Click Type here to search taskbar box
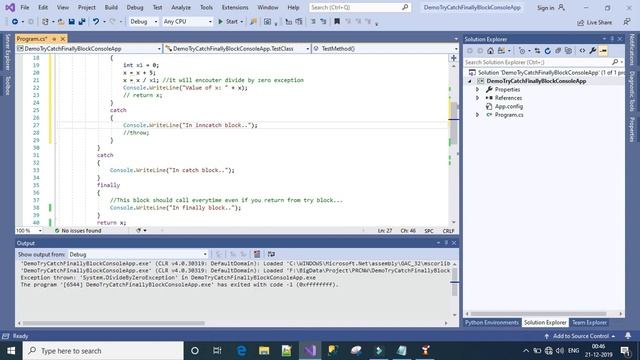 tap(103, 351)
